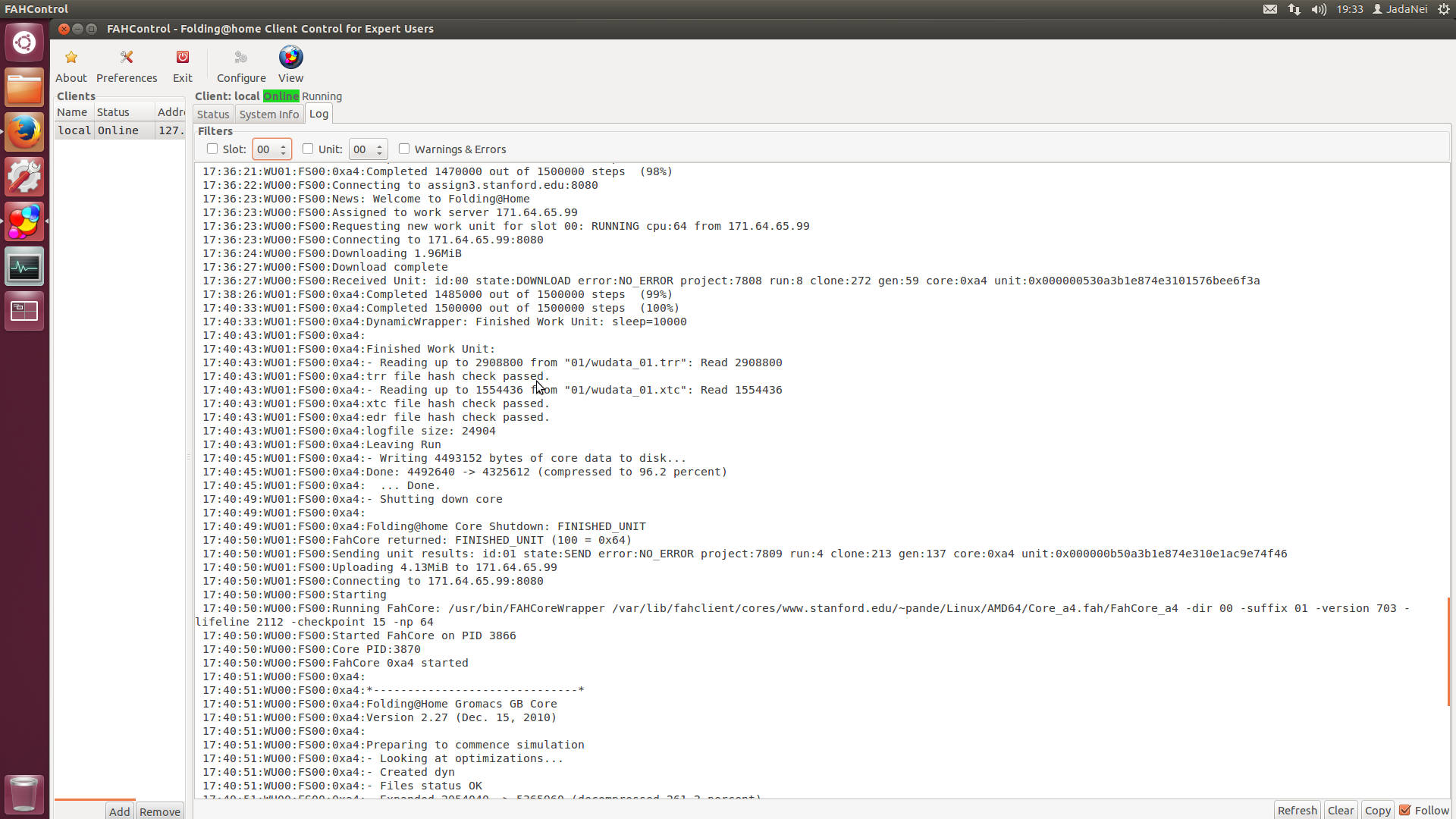Copy the log contents
1456x819 pixels.
[x=1377, y=810]
